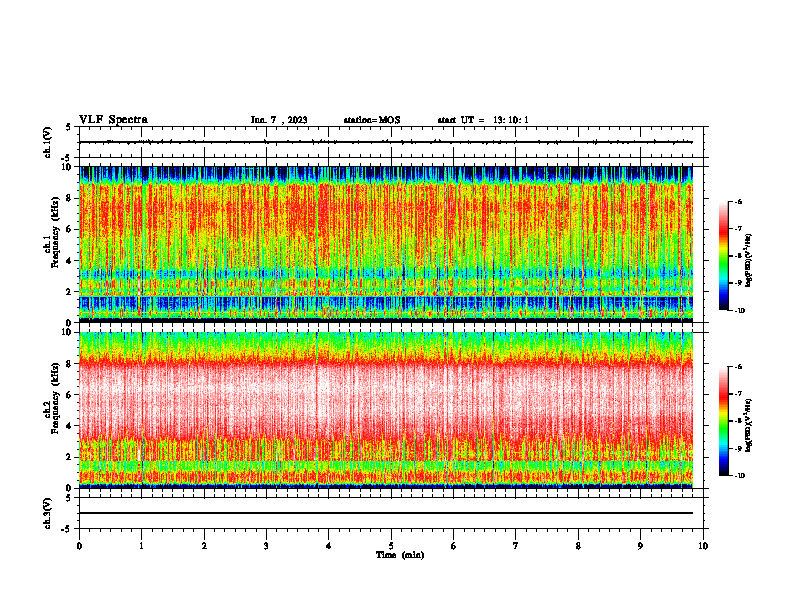This screenshot has width=792, height=612.
Task: Click the "-8" label on ch.2 color scale
Action: (x=739, y=421)
